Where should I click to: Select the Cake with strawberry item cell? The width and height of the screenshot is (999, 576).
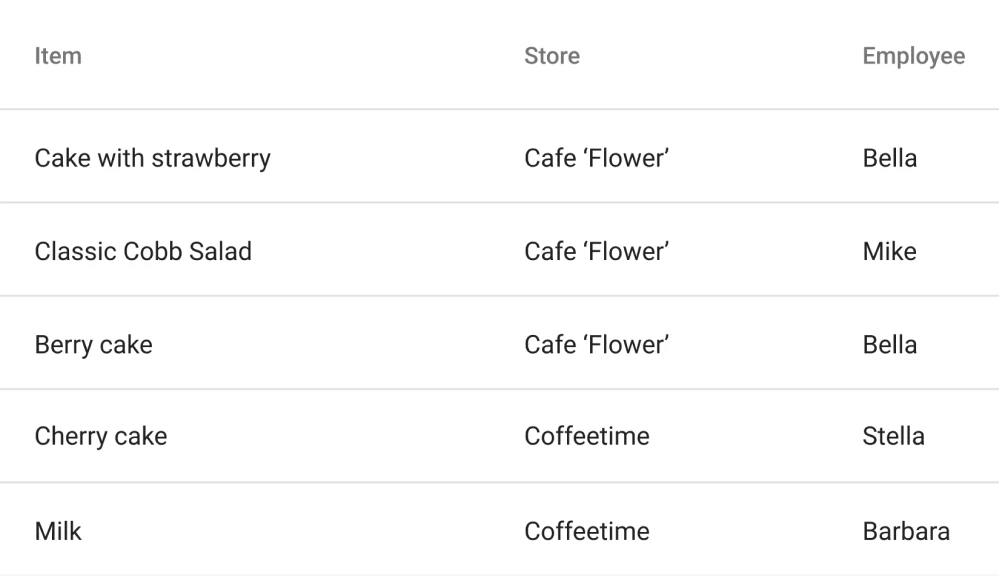pyautogui.click(x=152, y=158)
